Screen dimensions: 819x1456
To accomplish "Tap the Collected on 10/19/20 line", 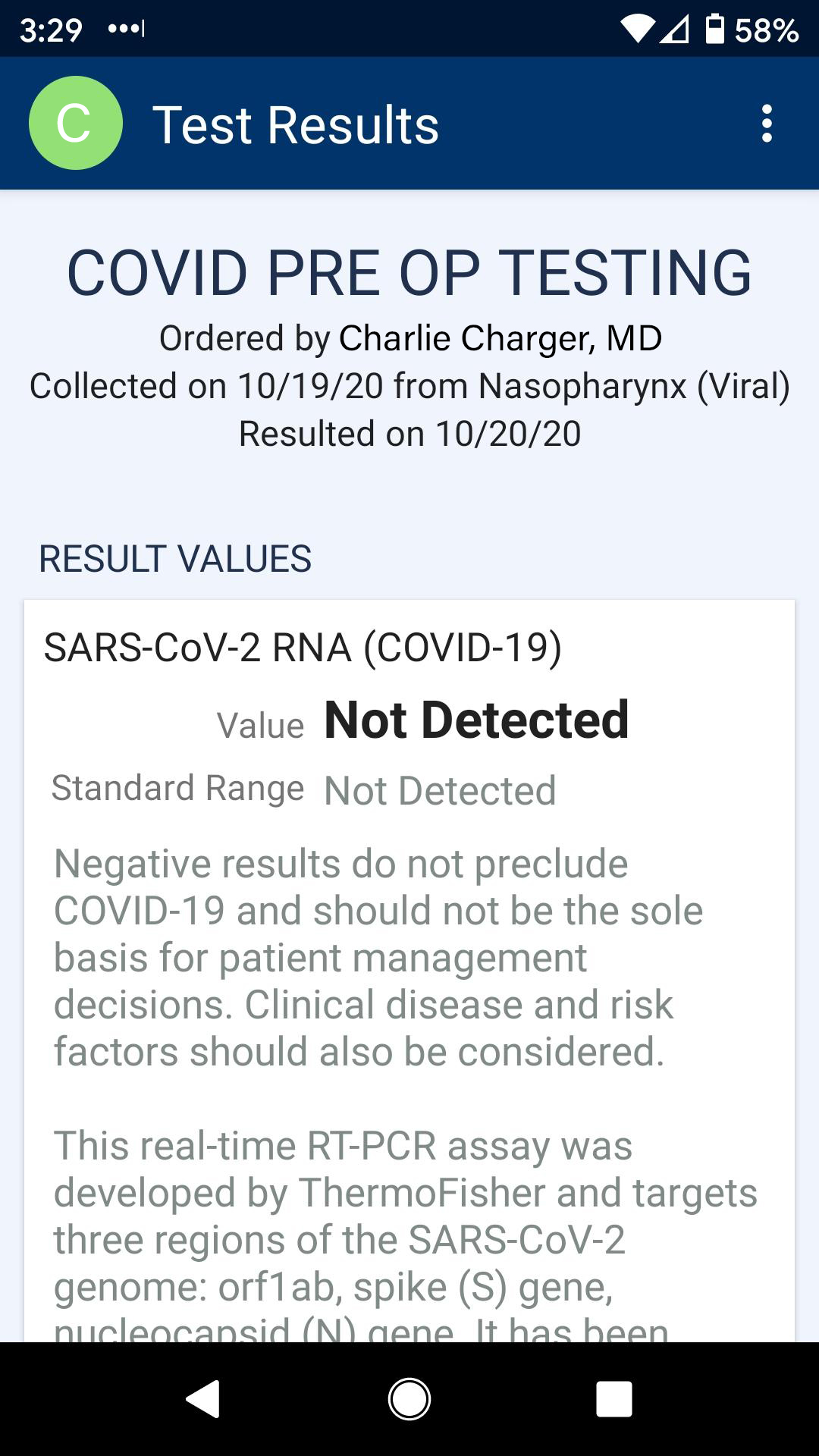I will 409,386.
